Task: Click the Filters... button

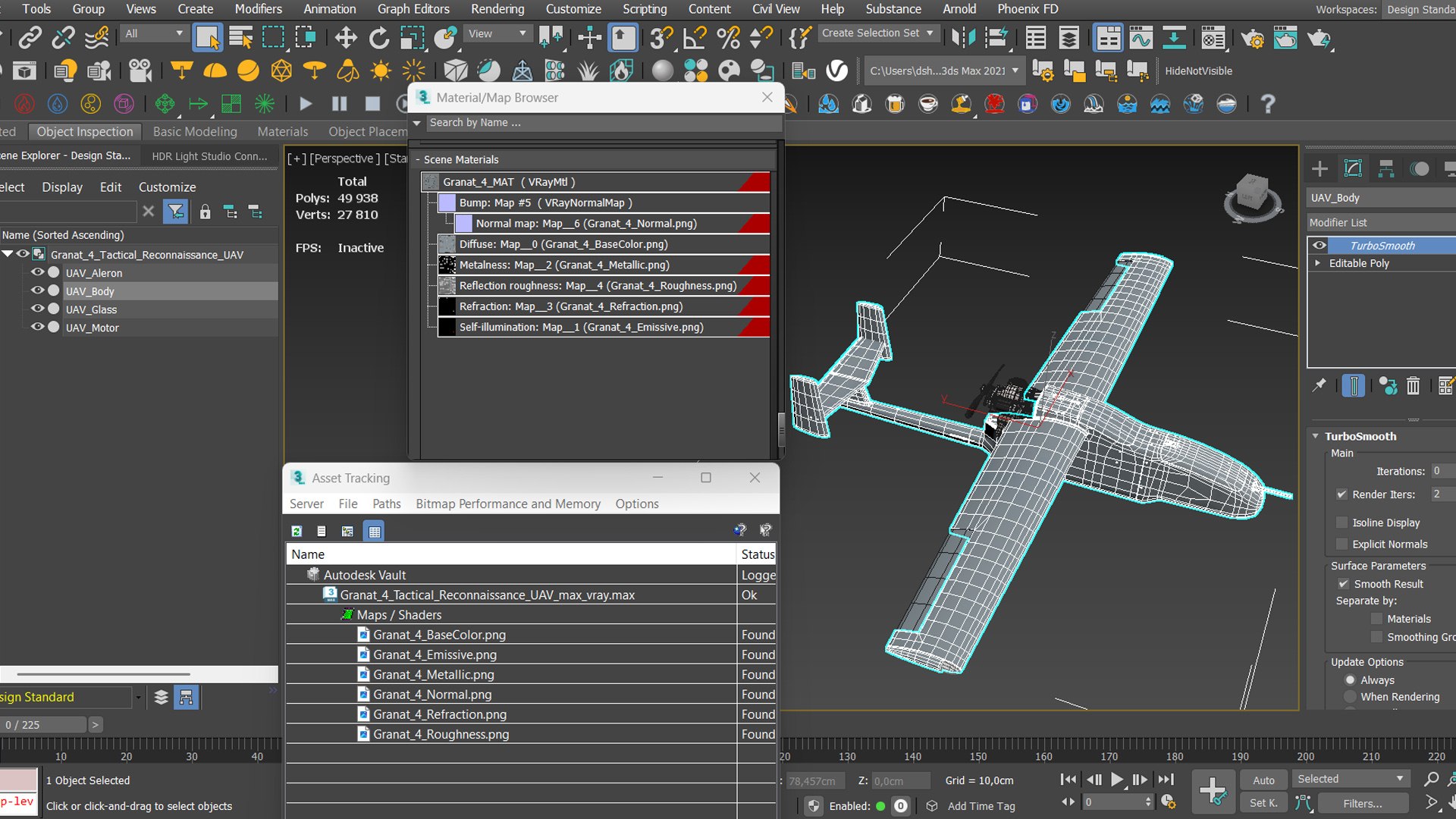Action: pos(1363,803)
